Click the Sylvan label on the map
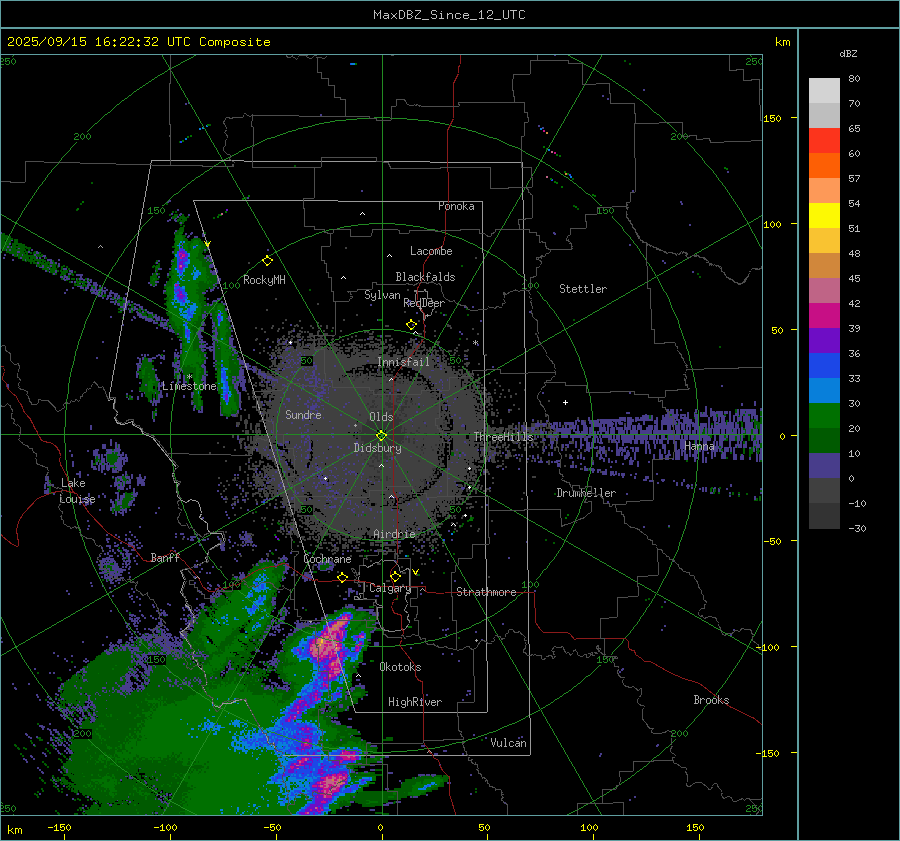The image size is (900, 841). pos(382,295)
